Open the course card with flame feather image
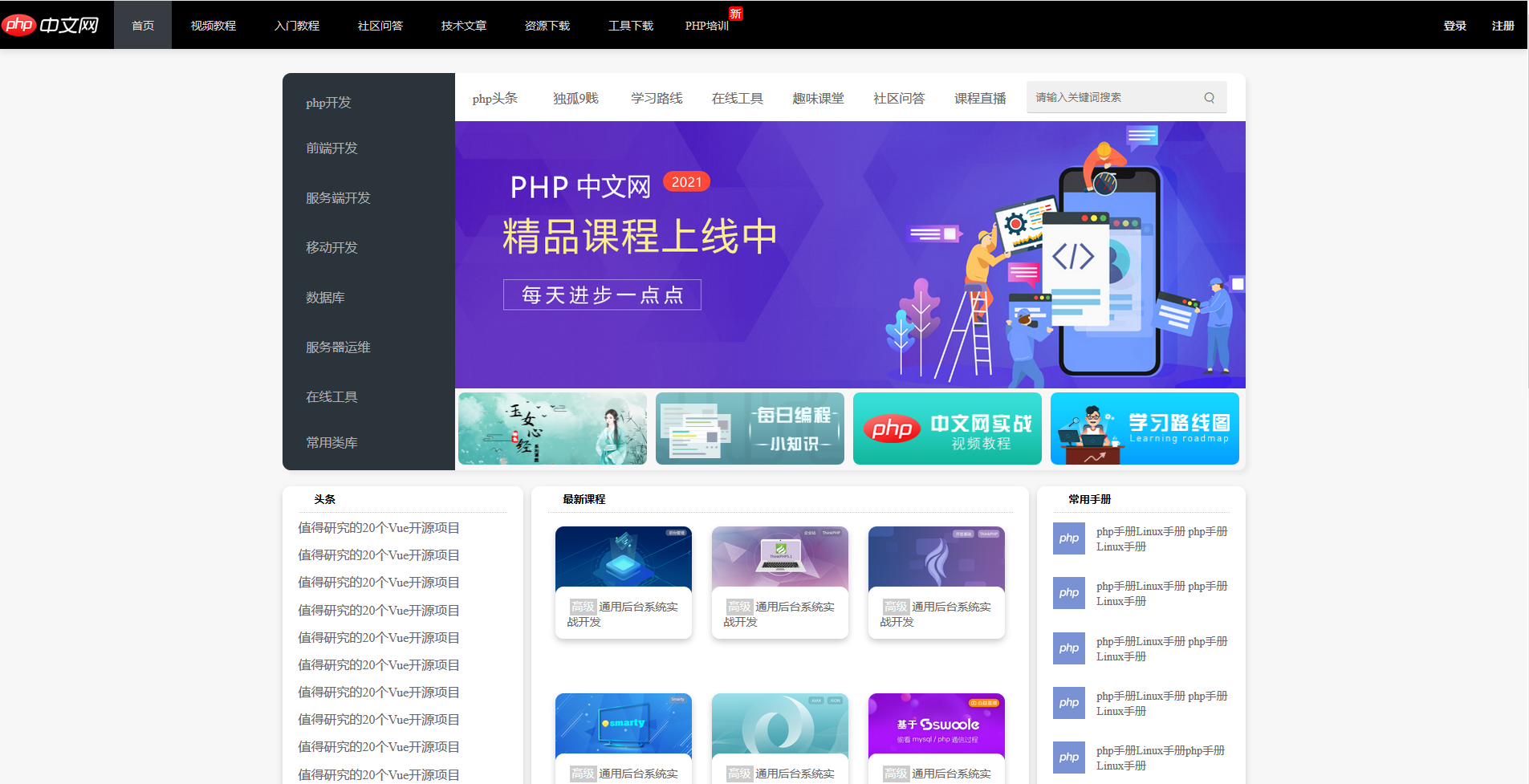Image resolution: width=1529 pixels, height=784 pixels. 937,583
